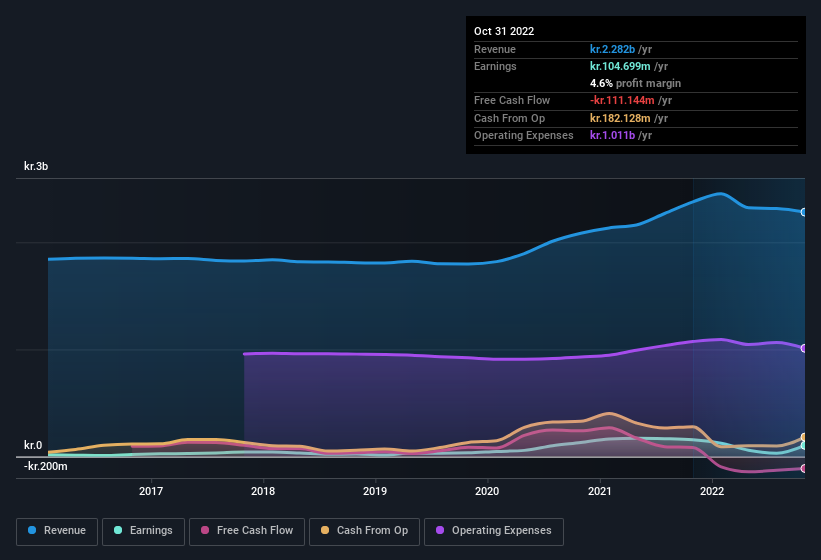Image resolution: width=821 pixels, height=560 pixels.
Task: Click the 2022 x-axis label
Action: click(712, 491)
